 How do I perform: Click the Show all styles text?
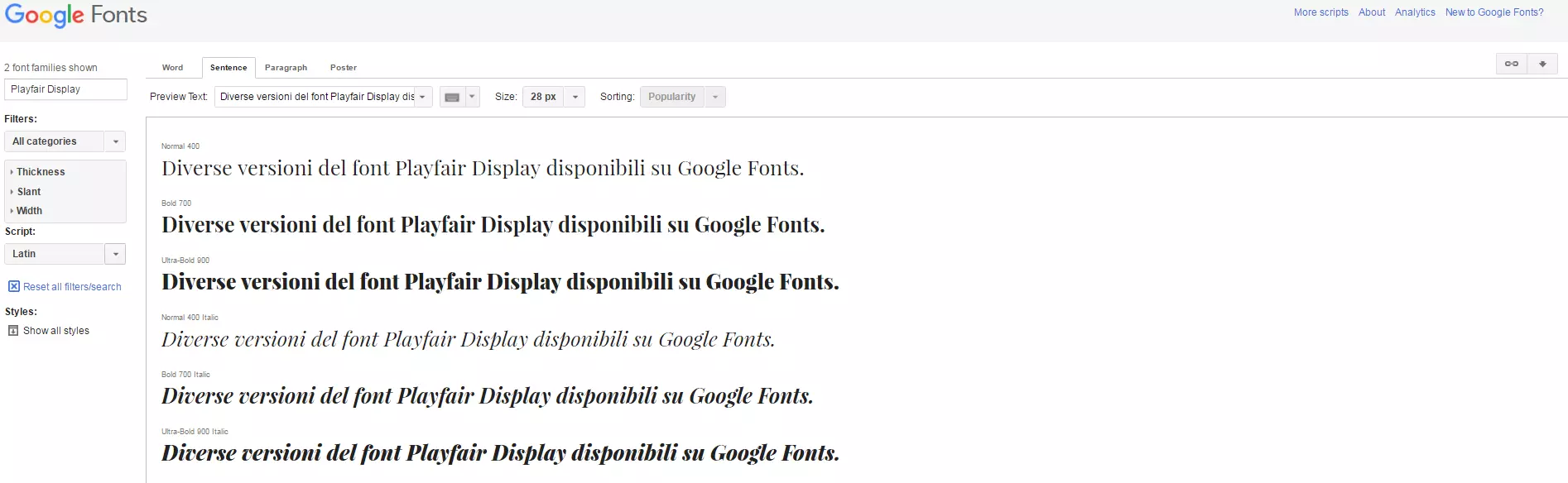click(x=56, y=331)
